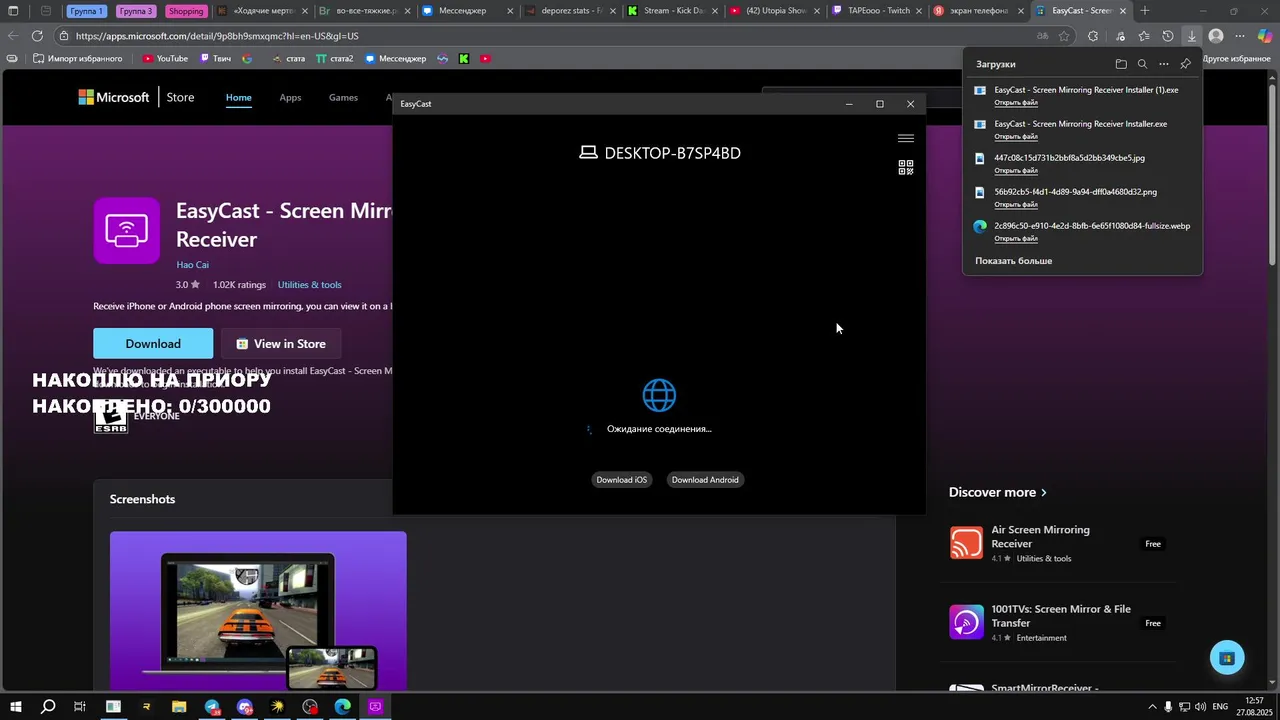Open Hao Cai publisher link
This screenshot has width=1280, height=720.
[193, 265]
